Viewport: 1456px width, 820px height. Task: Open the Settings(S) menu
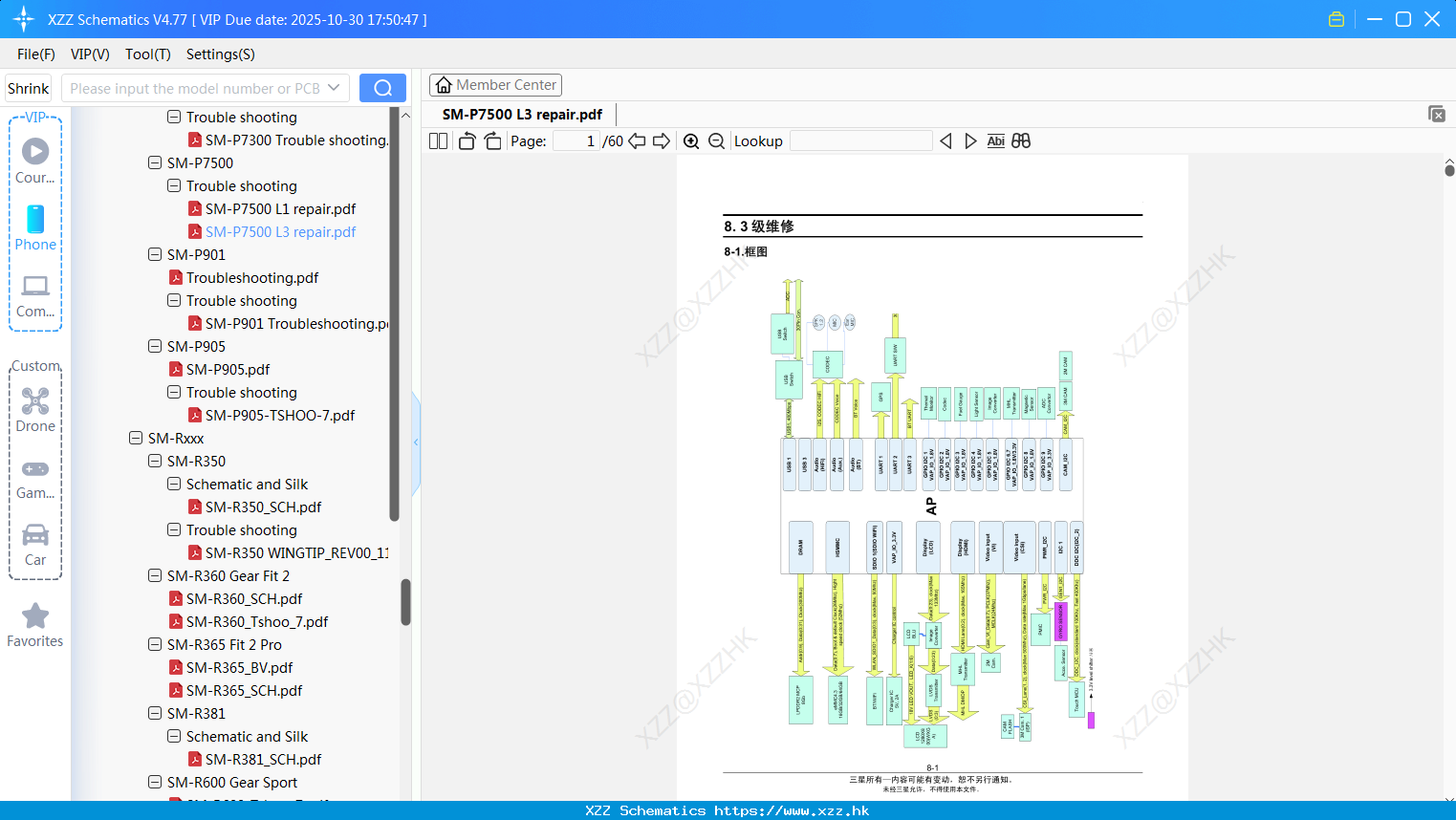(221, 54)
